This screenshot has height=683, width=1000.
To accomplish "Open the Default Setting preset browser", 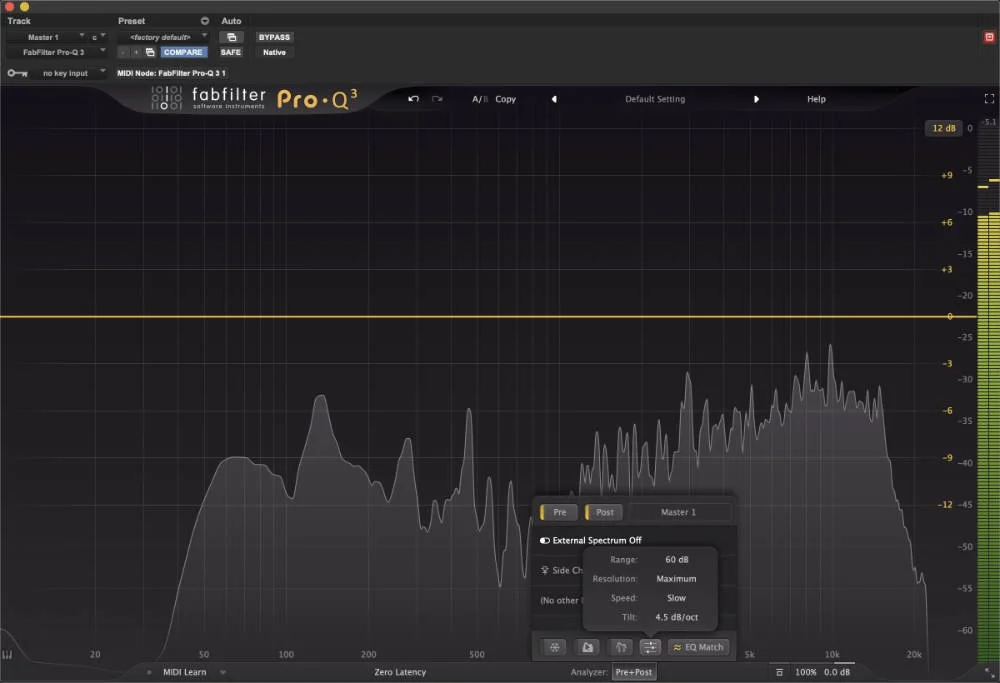I will coord(654,99).
